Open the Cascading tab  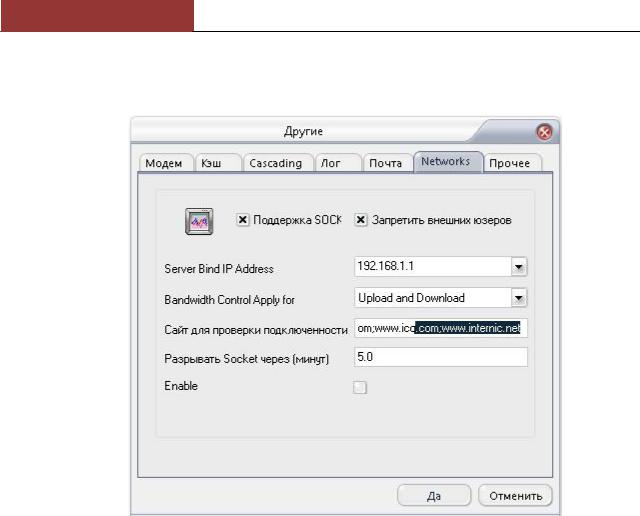tap(277, 163)
